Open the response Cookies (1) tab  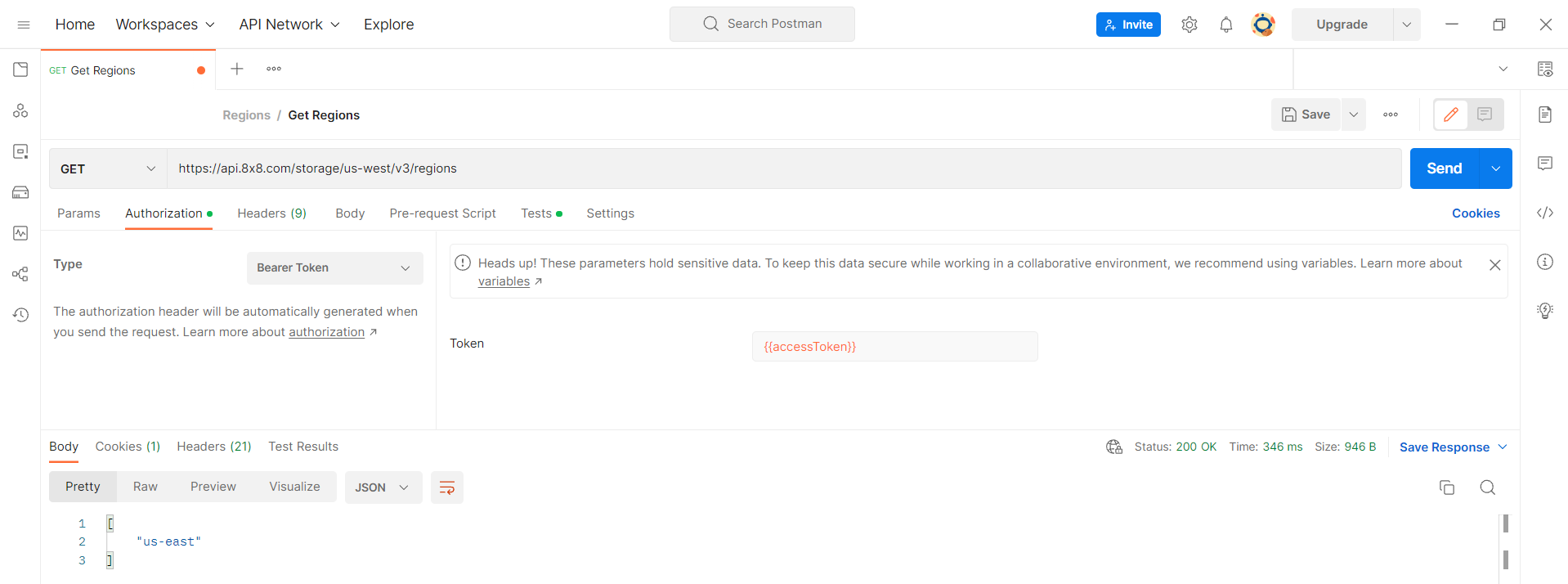click(128, 447)
